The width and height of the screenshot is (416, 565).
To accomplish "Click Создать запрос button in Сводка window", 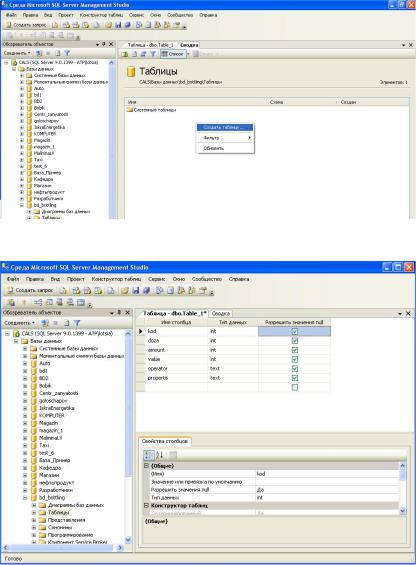I will 26,25.
